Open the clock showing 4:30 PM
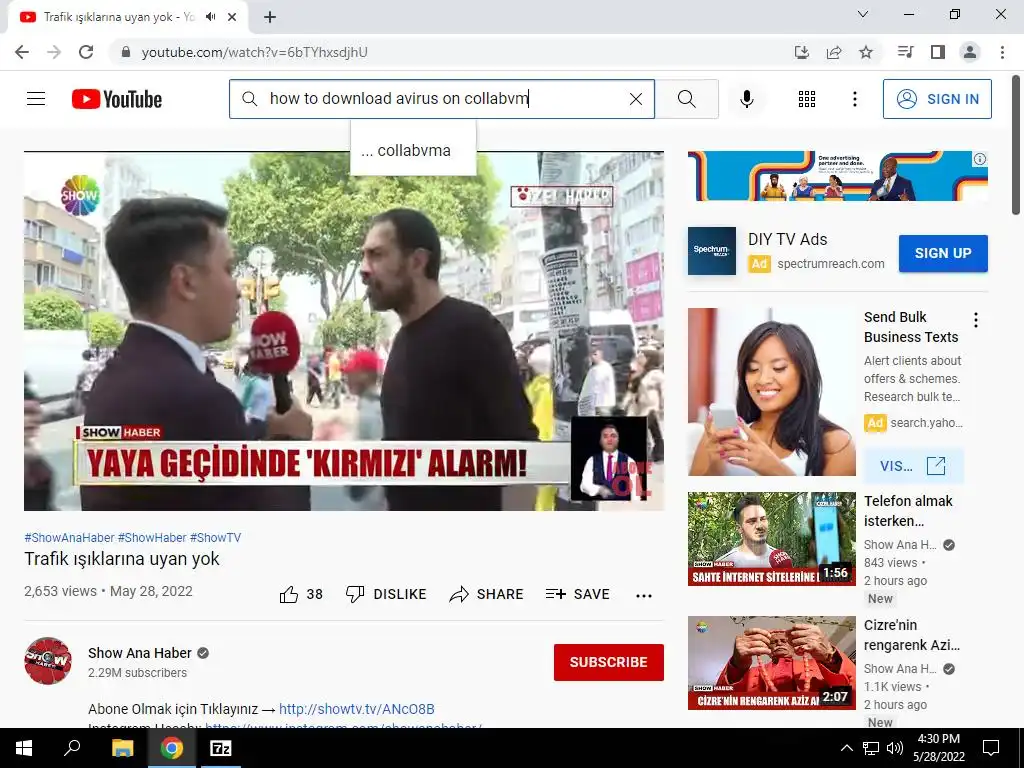The image size is (1024, 768). [x=939, y=748]
